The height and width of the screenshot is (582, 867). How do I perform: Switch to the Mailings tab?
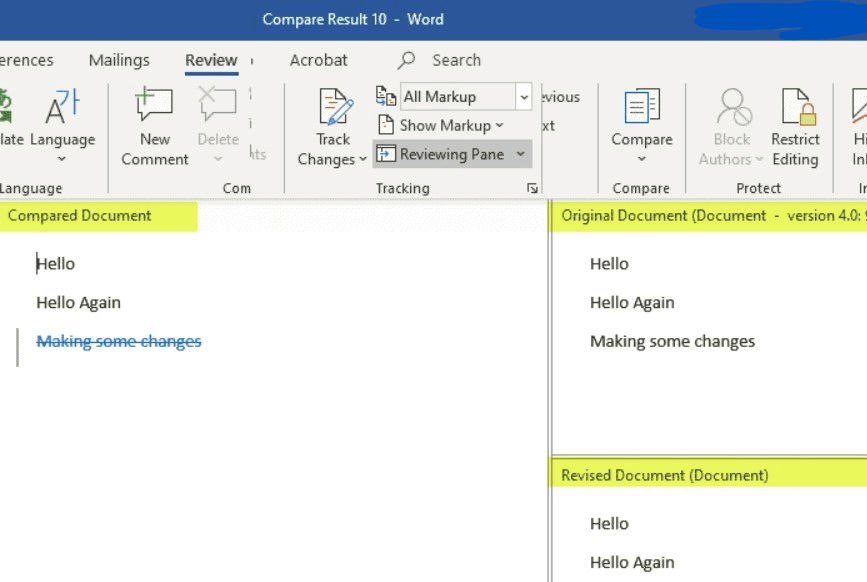119,60
